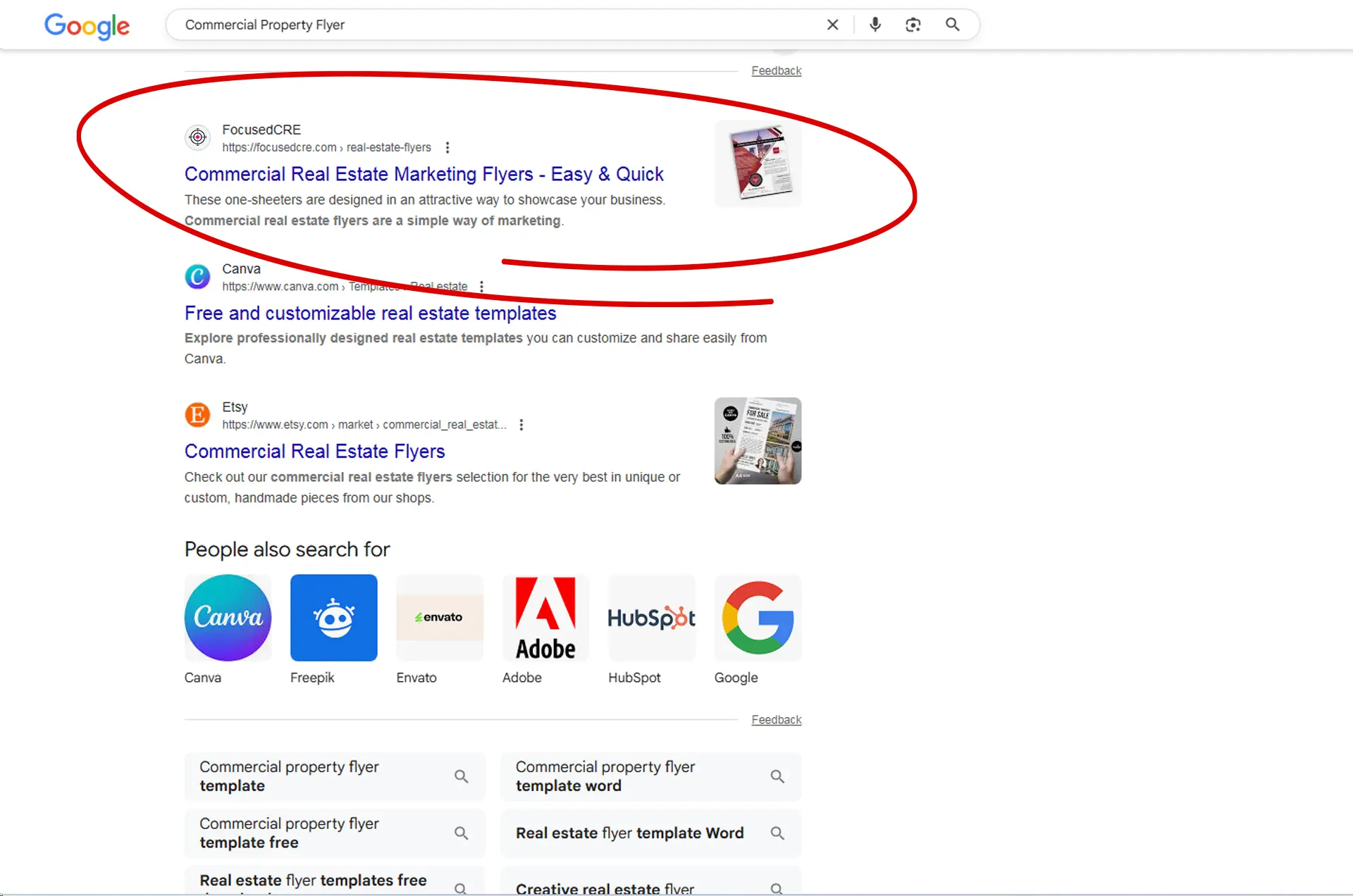Viewport: 1353px width, 896px height.
Task: Search Commercial property flyer template free suggestion
Action: click(x=334, y=833)
